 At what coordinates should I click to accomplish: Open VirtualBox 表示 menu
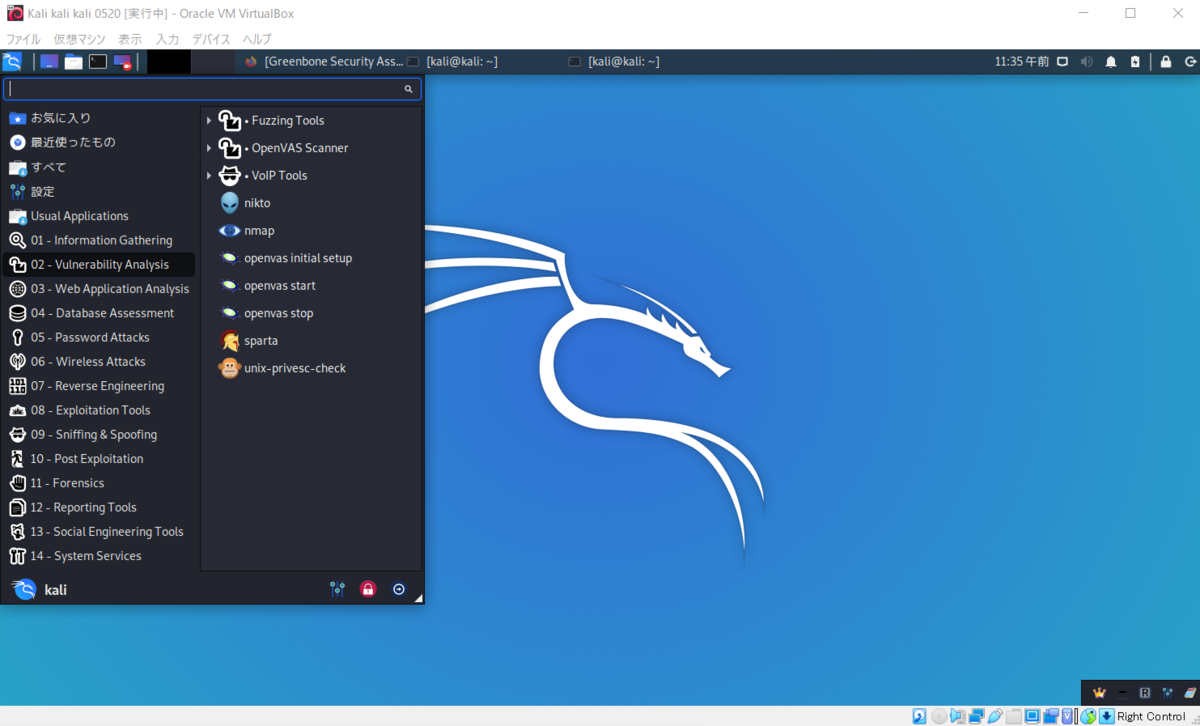pyautogui.click(x=130, y=39)
